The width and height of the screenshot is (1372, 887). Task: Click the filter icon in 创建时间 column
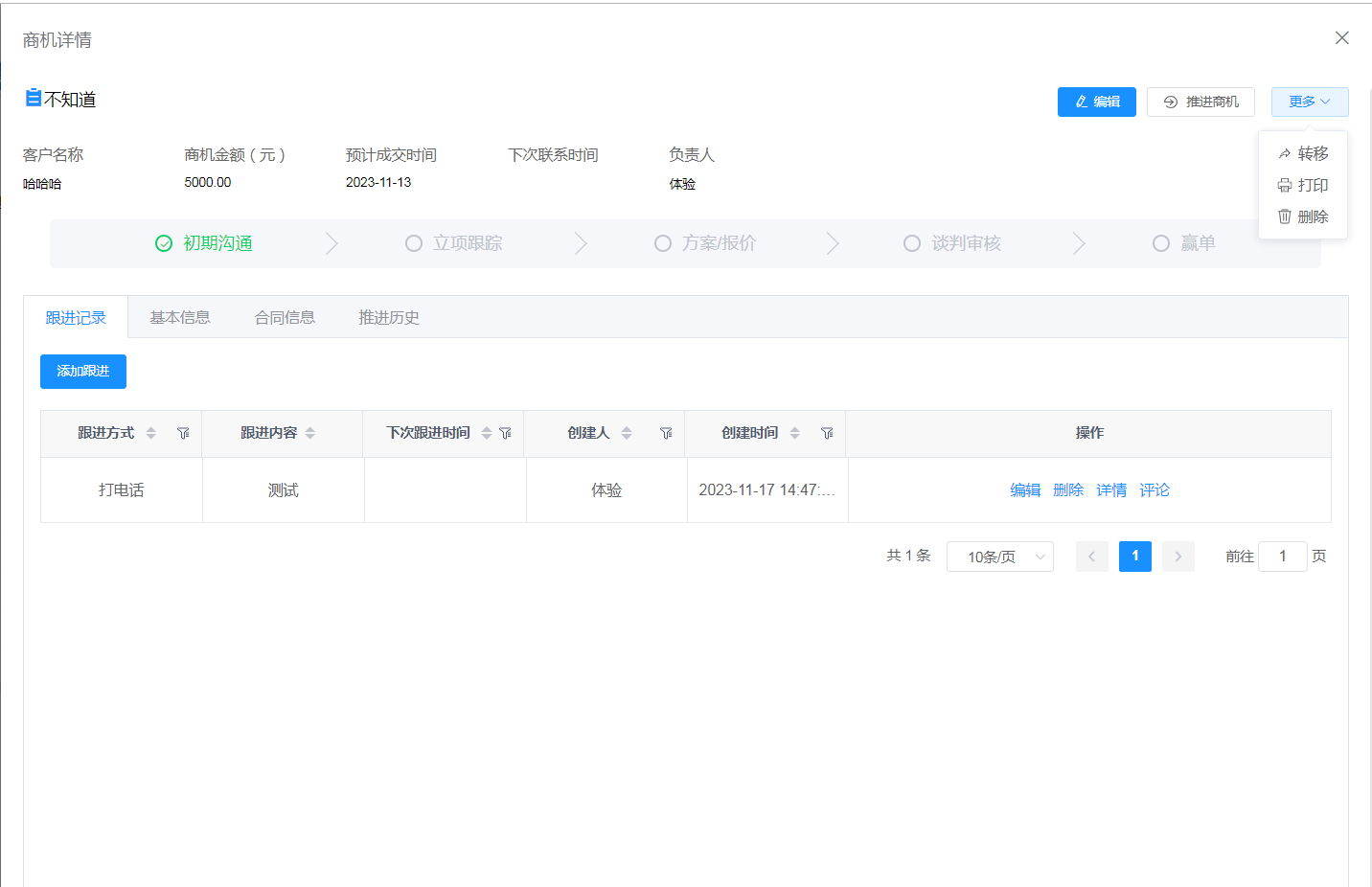pyautogui.click(x=827, y=434)
